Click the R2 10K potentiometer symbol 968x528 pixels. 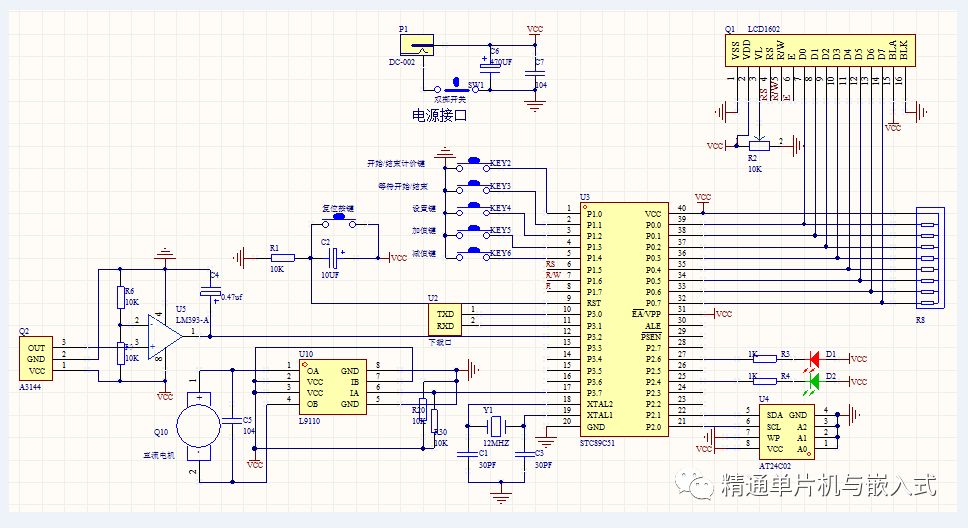759,146
